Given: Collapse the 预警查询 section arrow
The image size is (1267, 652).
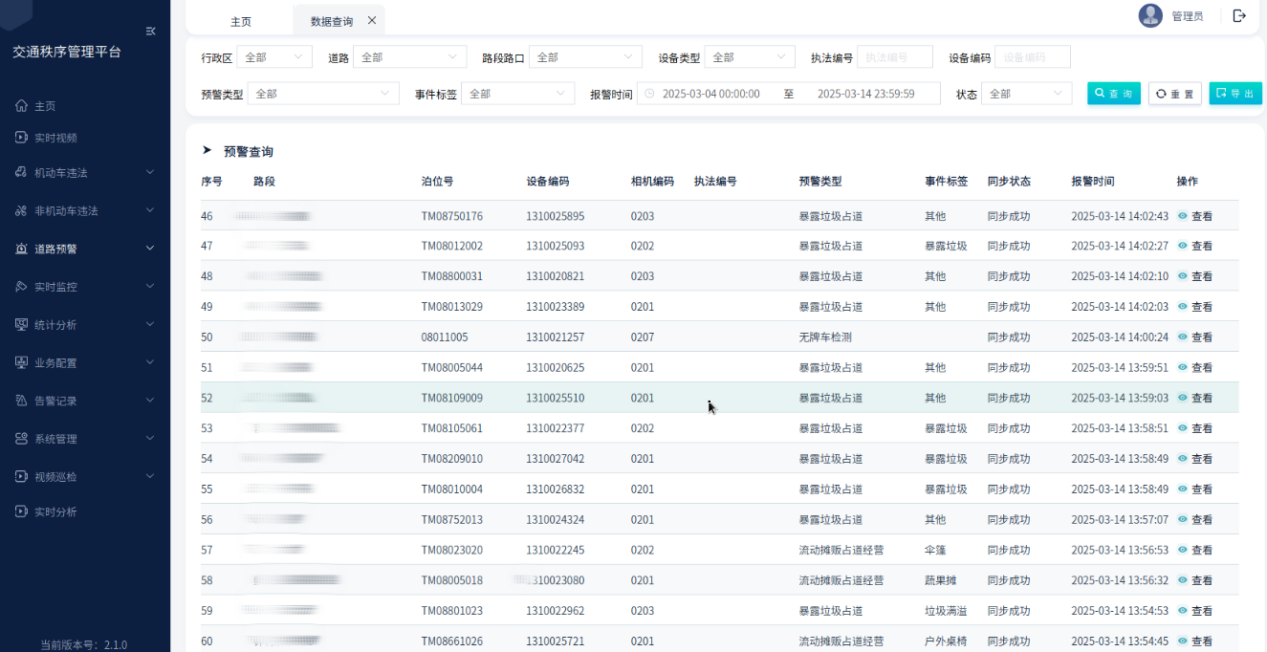Looking at the screenshot, I should click(207, 151).
